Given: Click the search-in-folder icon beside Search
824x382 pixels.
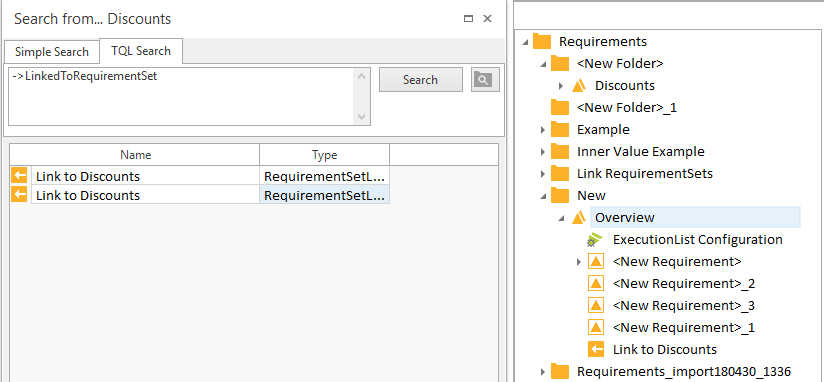Looking at the screenshot, I should [x=485, y=80].
